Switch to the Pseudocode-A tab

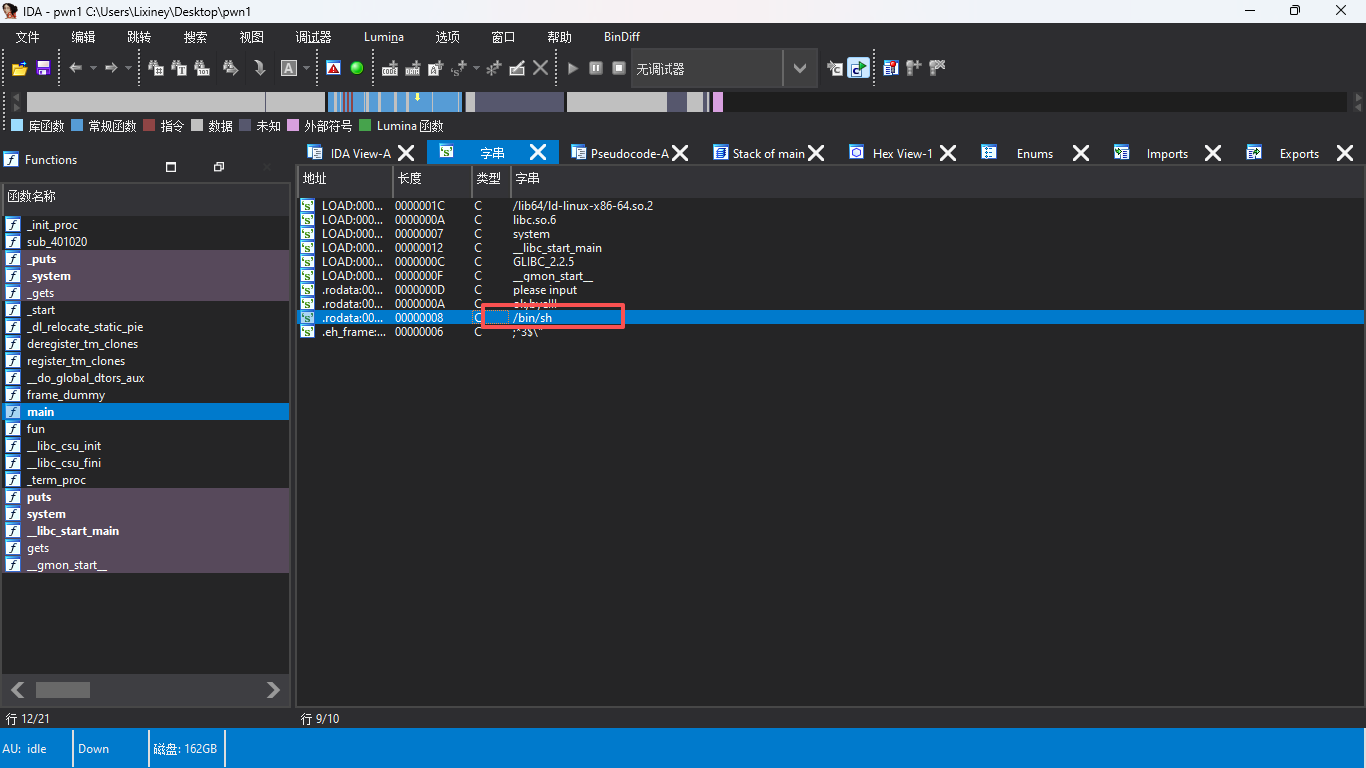coord(628,153)
